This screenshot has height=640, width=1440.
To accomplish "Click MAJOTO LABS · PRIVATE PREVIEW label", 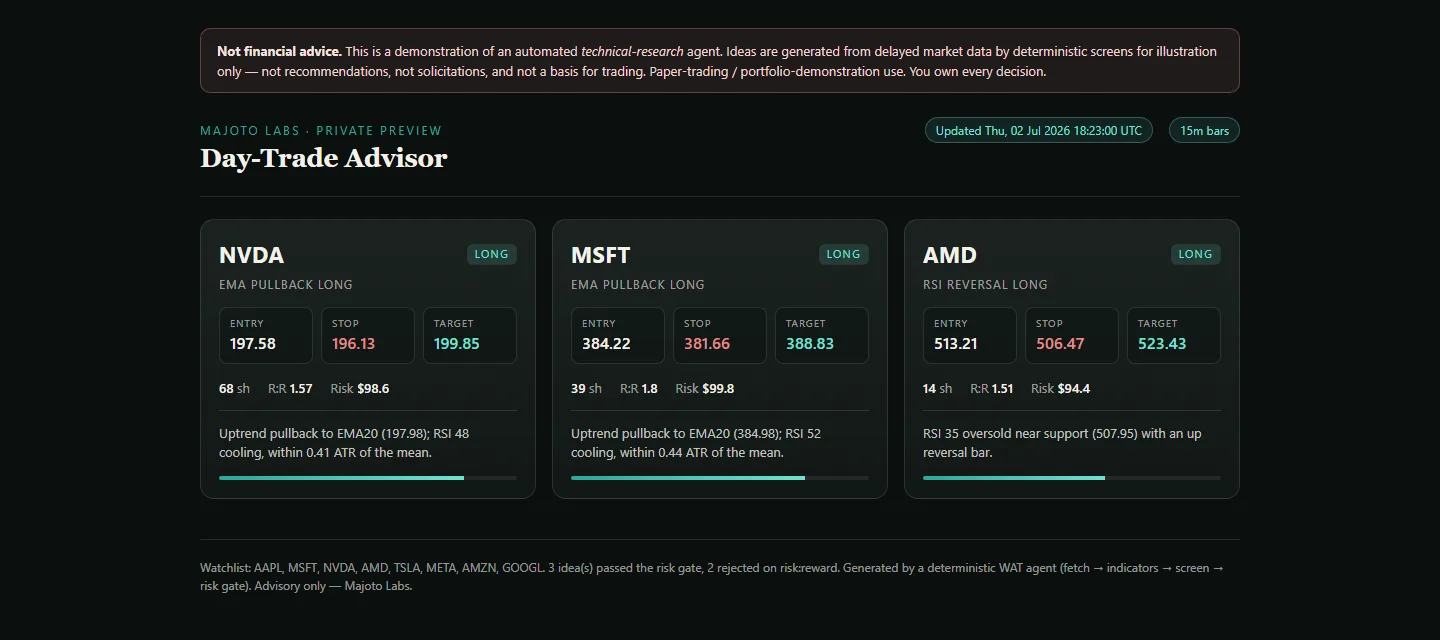I will tap(321, 131).
